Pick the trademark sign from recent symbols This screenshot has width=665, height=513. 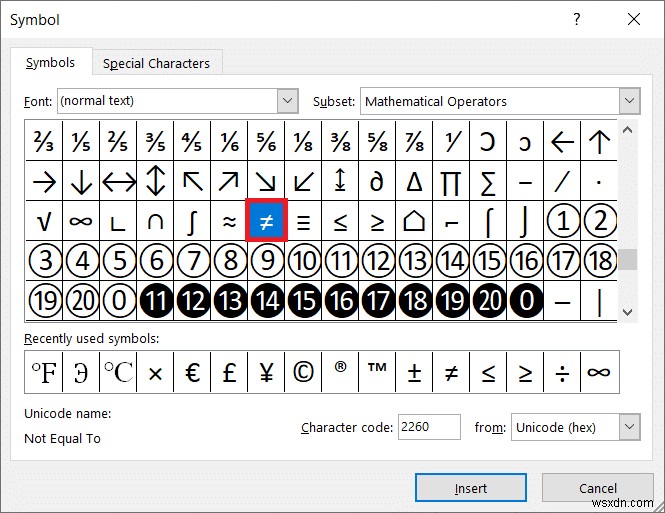pos(377,372)
